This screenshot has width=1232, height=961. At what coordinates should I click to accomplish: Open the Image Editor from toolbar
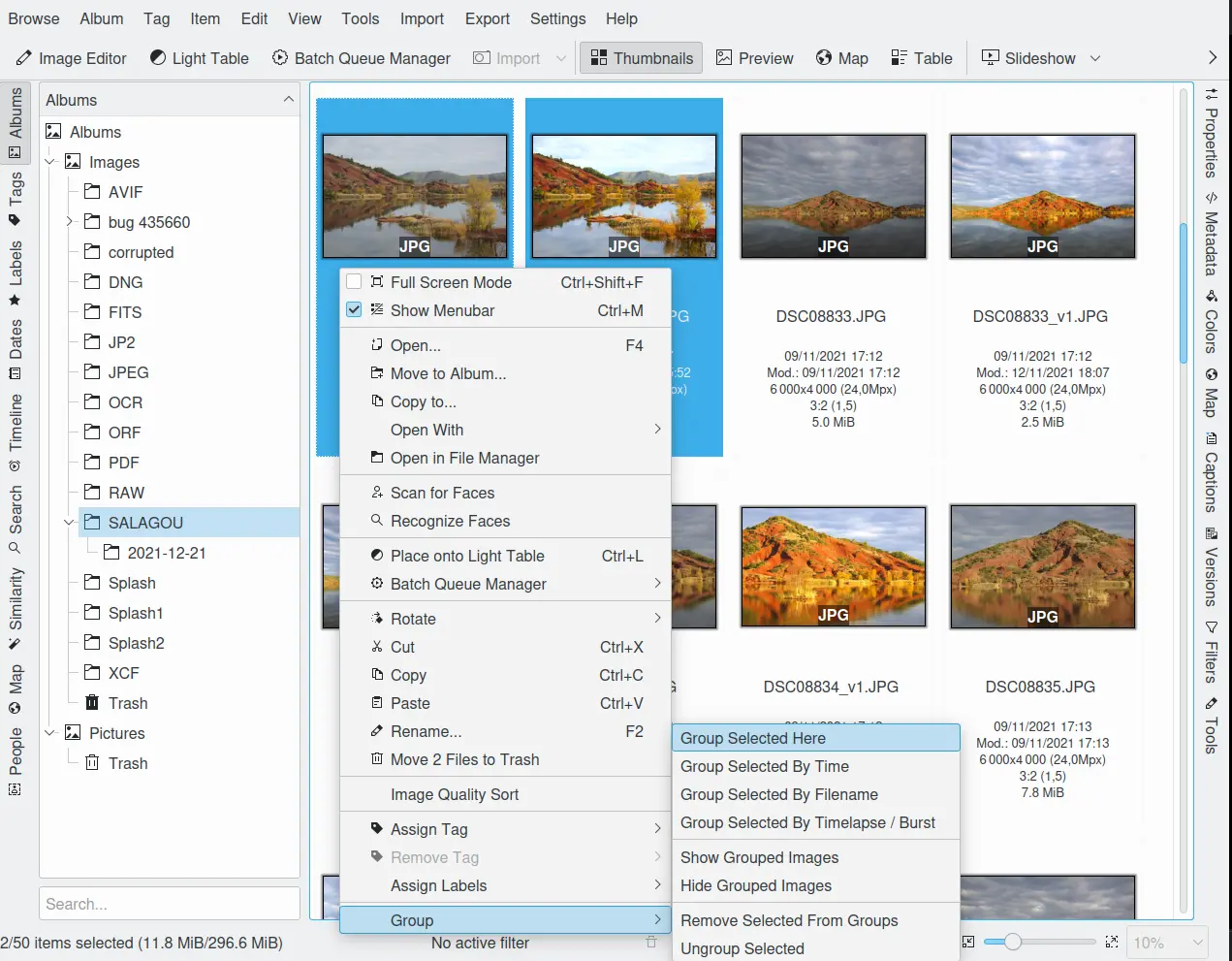[x=72, y=58]
